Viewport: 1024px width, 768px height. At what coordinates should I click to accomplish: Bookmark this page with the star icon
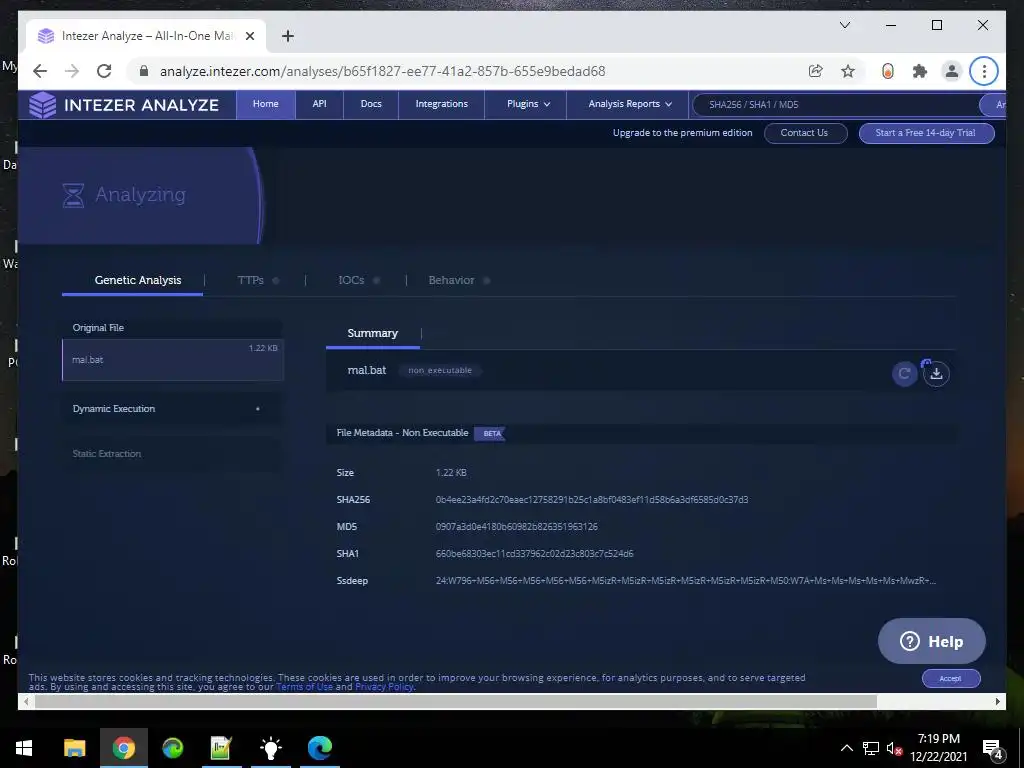click(848, 71)
